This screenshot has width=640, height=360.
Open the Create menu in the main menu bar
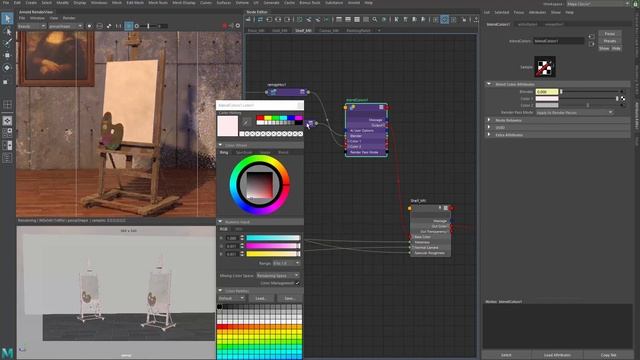pos(31,2)
